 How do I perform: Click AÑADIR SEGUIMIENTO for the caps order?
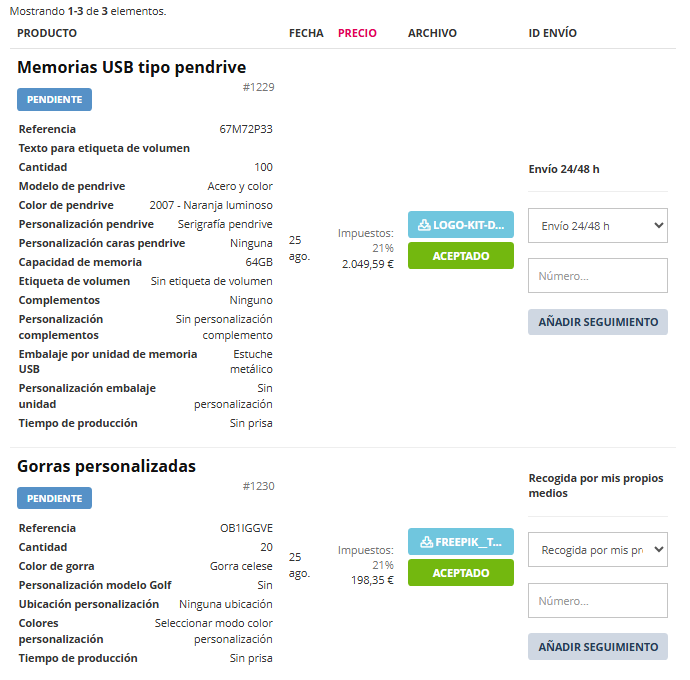click(x=597, y=647)
